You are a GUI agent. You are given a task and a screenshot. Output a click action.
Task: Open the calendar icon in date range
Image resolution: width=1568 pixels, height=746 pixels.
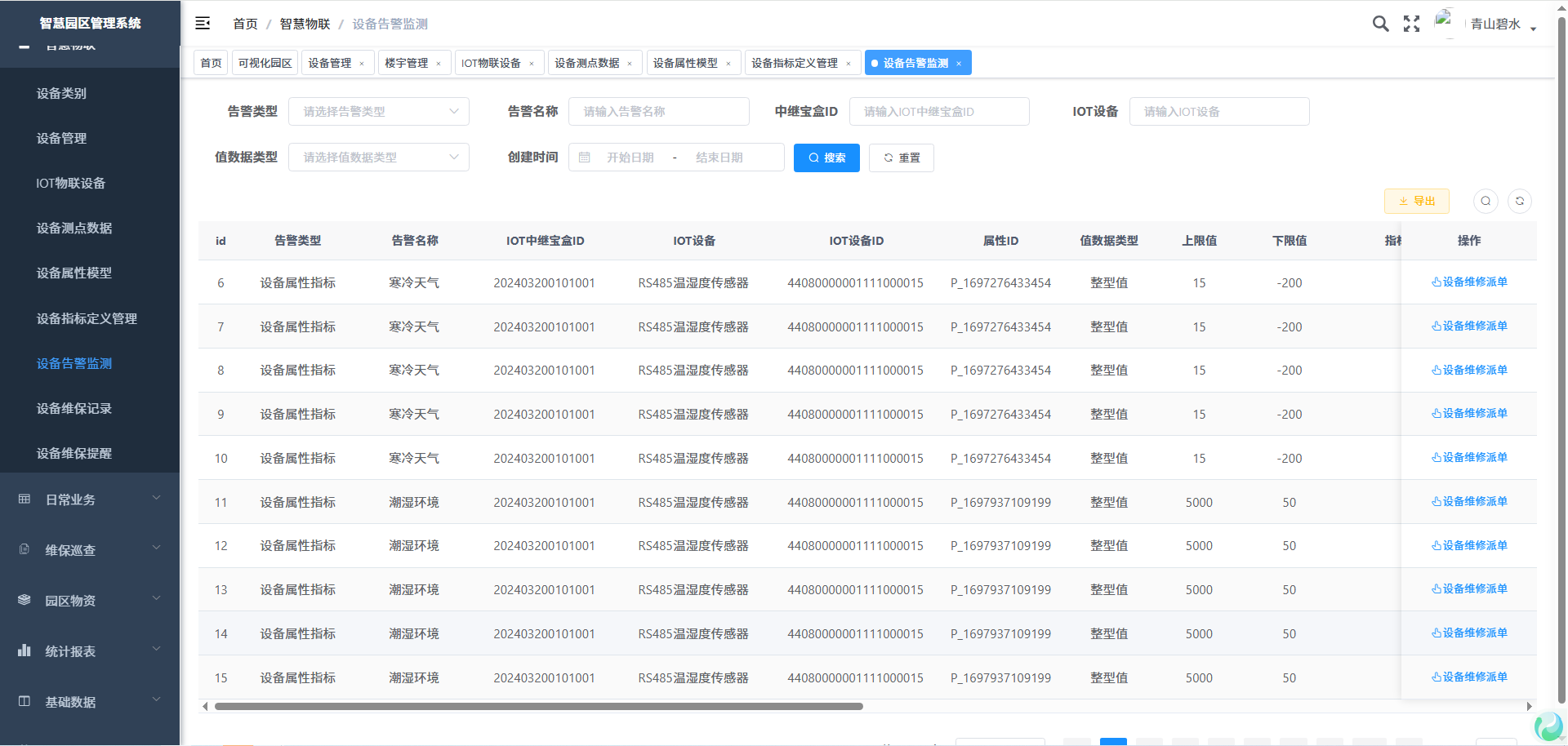pyautogui.click(x=585, y=158)
